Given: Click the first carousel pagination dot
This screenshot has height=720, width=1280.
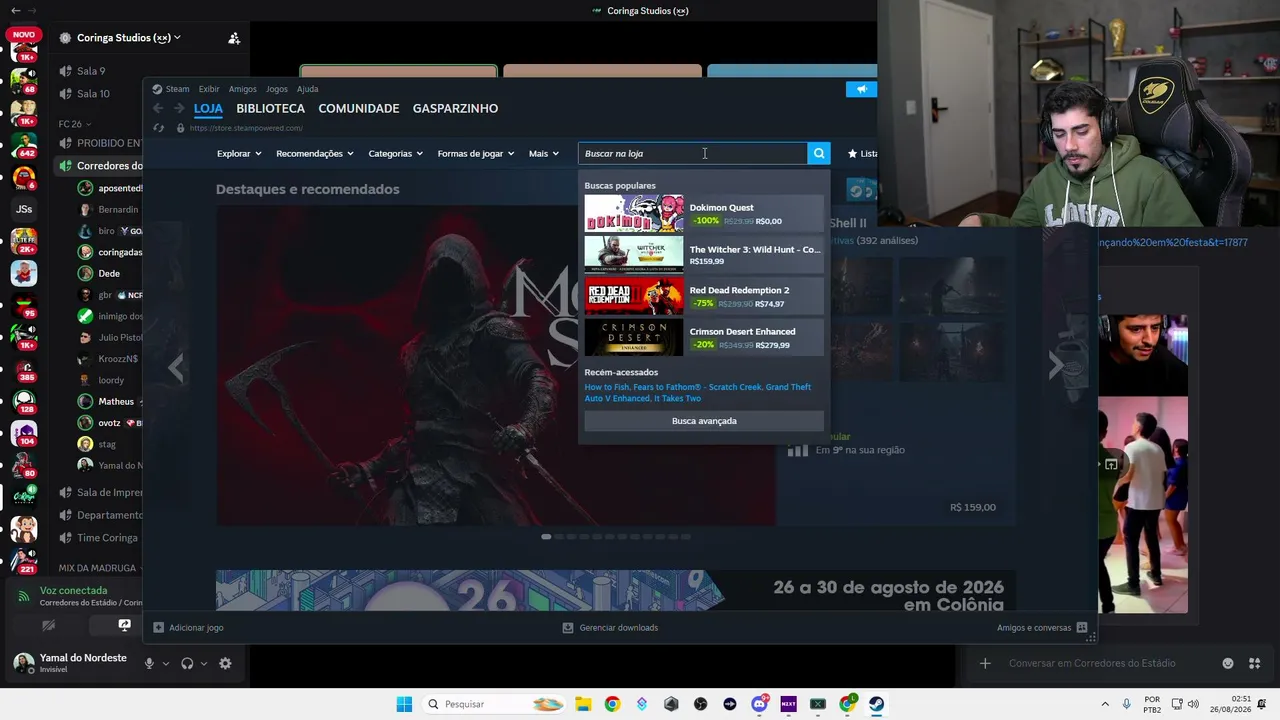Looking at the screenshot, I should (546, 537).
